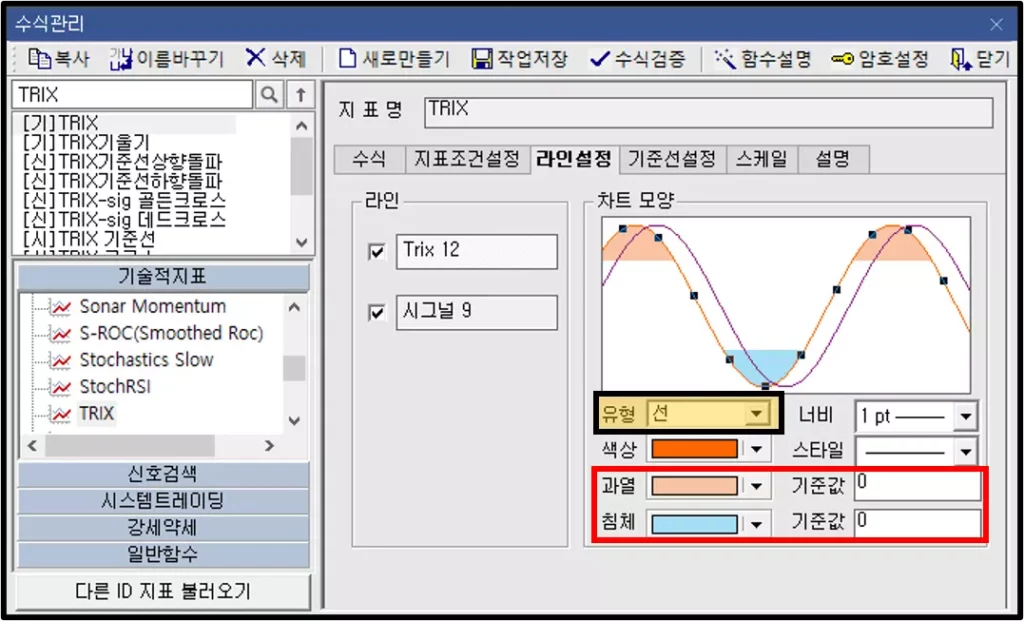1024x621 pixels.
Task: Click the orange 색상 color swatch
Action: click(695, 449)
